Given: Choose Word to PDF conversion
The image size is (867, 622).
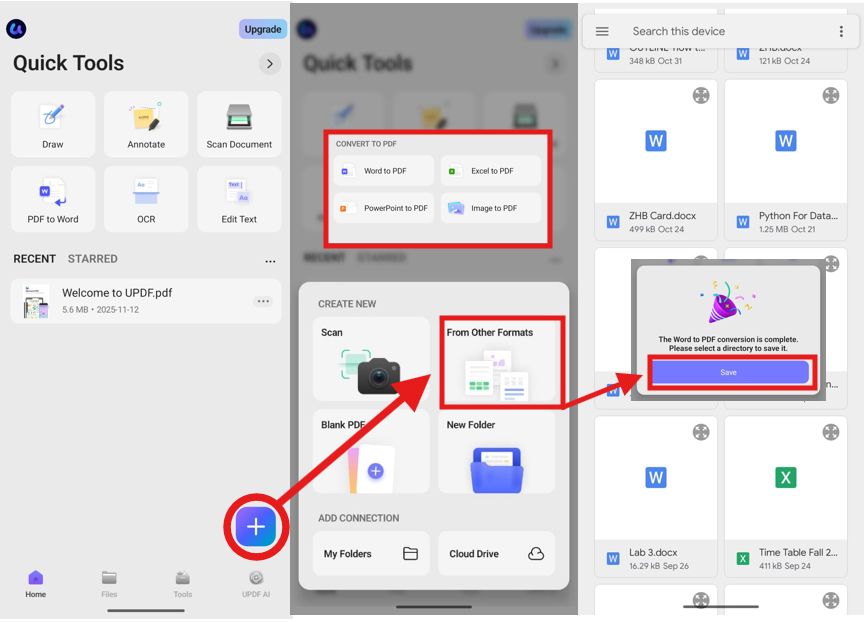Looking at the screenshot, I should [x=384, y=171].
